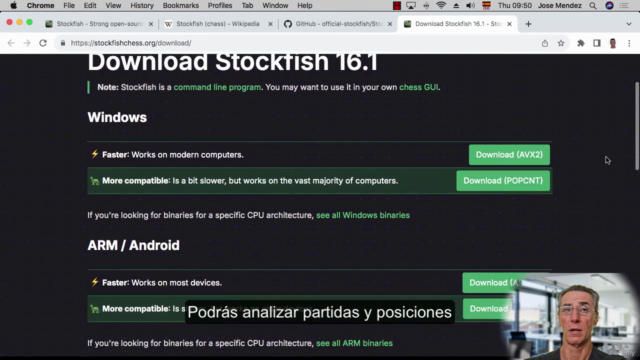640x360 pixels.
Task: Open the Bookmarks menu
Action: coord(181,6)
